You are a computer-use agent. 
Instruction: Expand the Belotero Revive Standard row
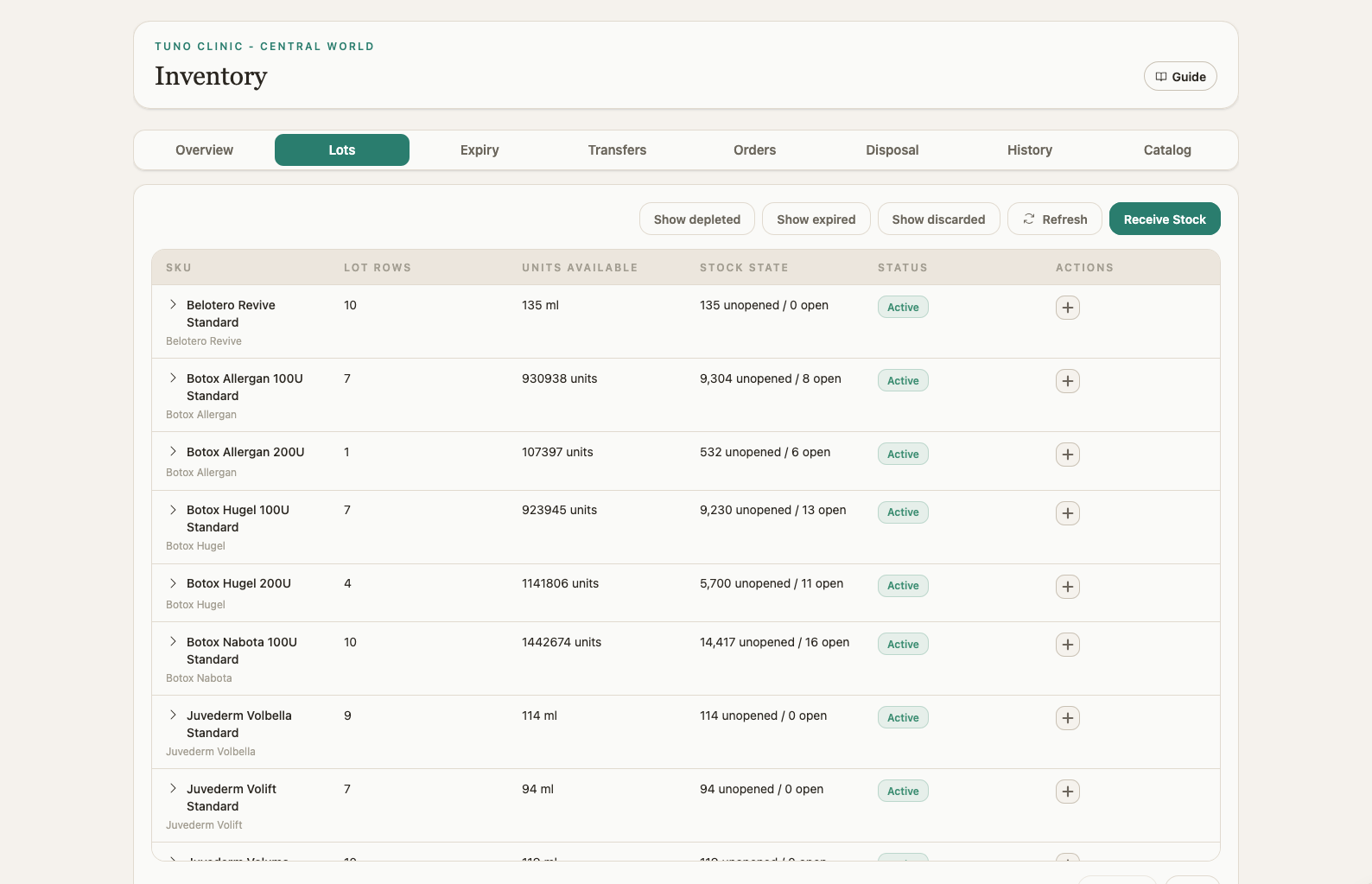[x=173, y=305]
